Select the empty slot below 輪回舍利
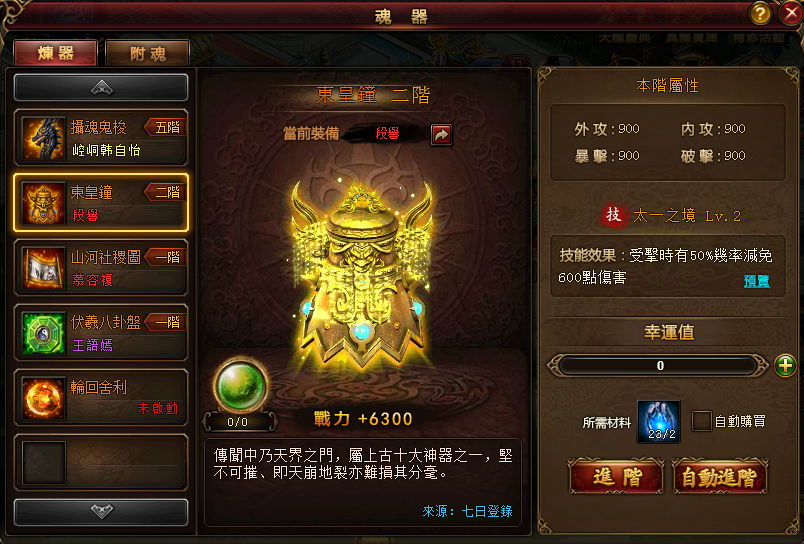Screen dimensions: 804x544 101,463
